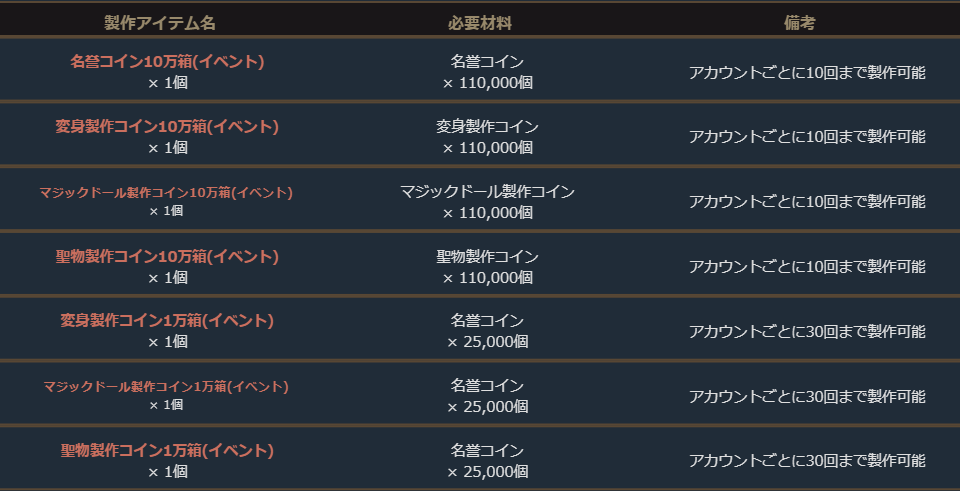
Task: Click the 25,000個 material cell for マジックドール製作コイン1万箱
Action: click(x=487, y=407)
